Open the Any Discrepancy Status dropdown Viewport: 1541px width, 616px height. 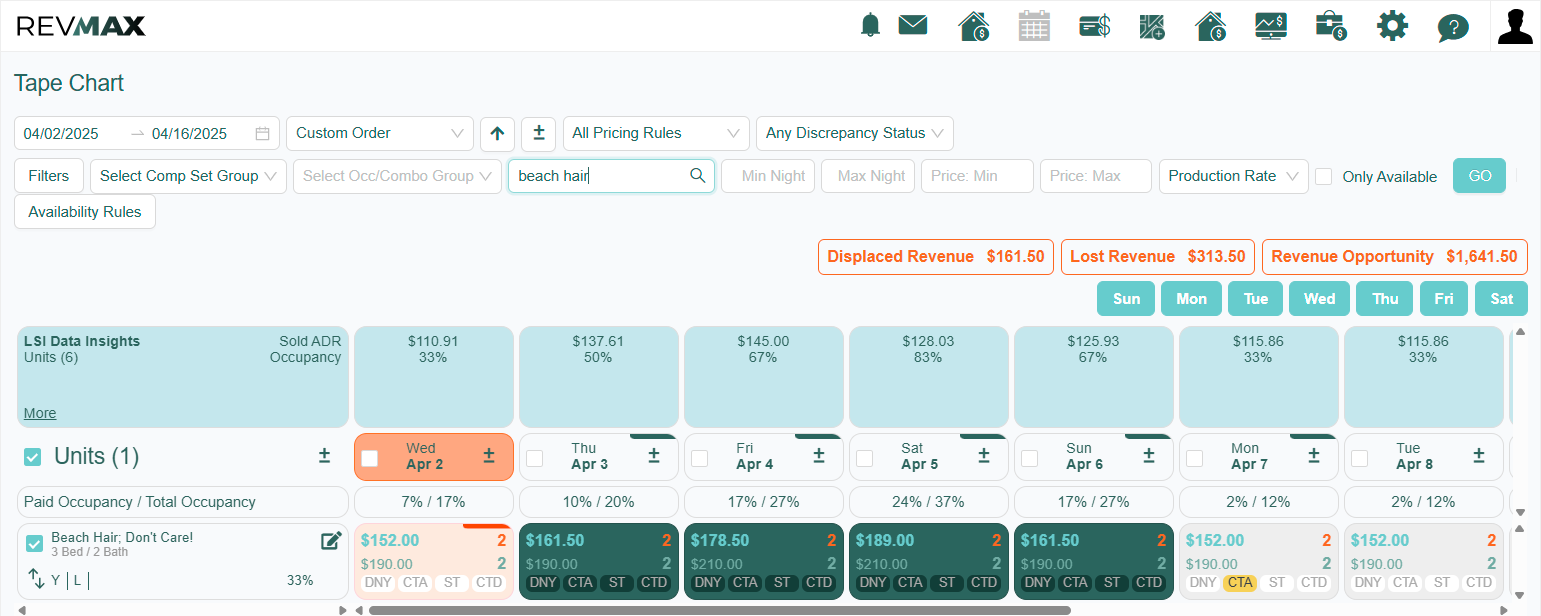tap(855, 133)
